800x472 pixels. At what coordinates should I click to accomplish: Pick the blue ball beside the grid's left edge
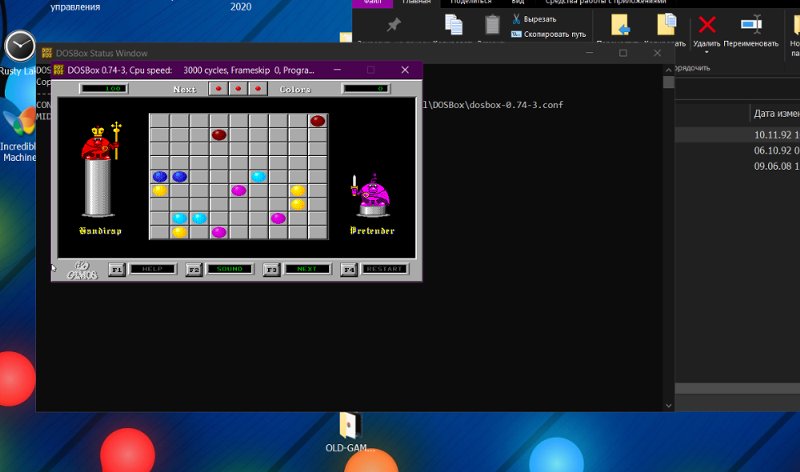point(160,177)
